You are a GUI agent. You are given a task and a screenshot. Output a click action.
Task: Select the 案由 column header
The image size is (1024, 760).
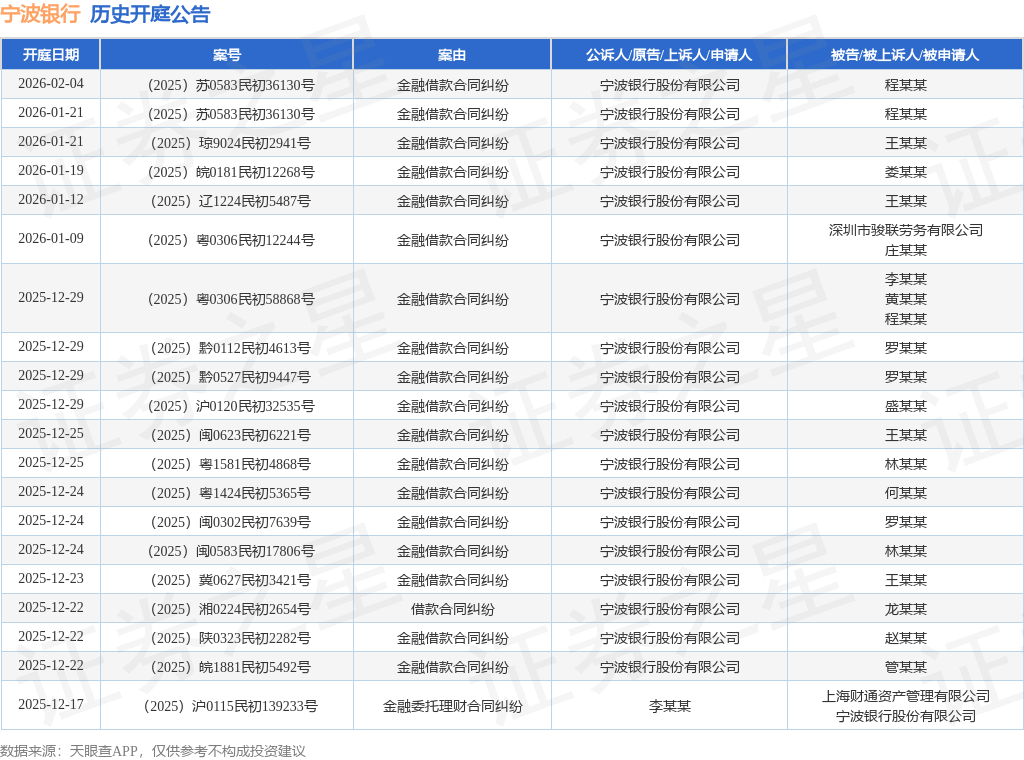click(452, 55)
